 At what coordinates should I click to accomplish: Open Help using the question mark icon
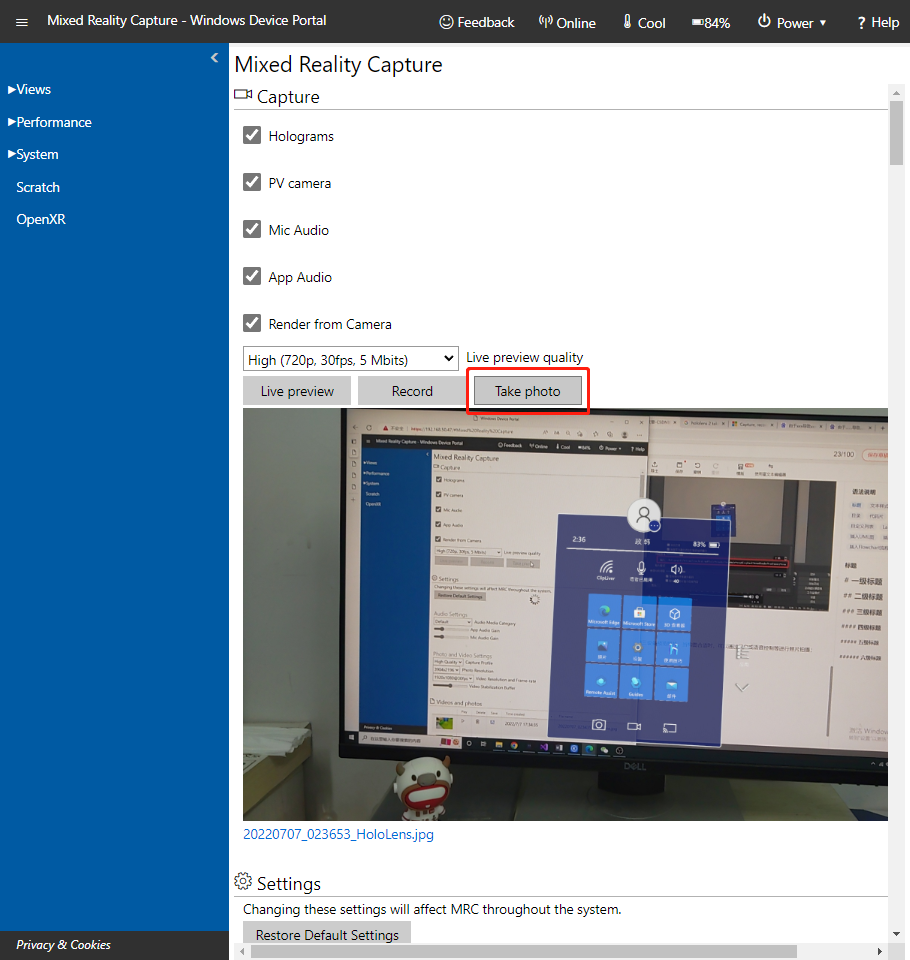[861, 22]
